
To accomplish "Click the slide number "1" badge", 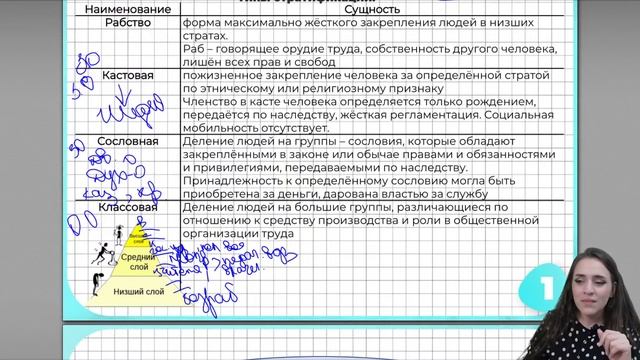I will click(544, 288).
